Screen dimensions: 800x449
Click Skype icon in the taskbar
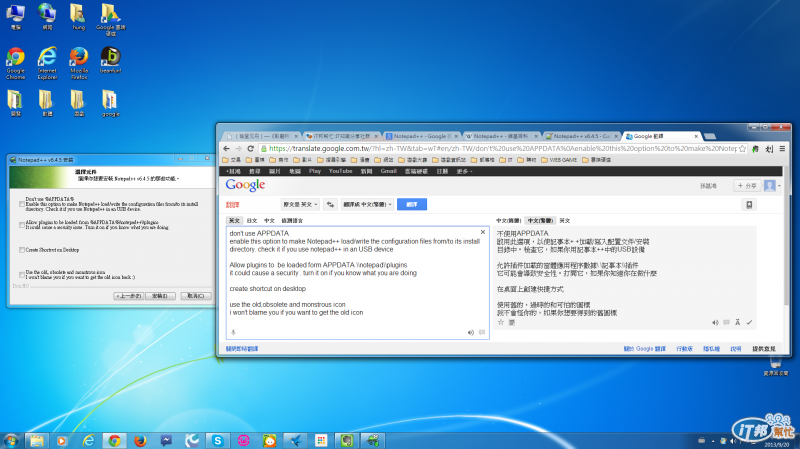(218, 440)
